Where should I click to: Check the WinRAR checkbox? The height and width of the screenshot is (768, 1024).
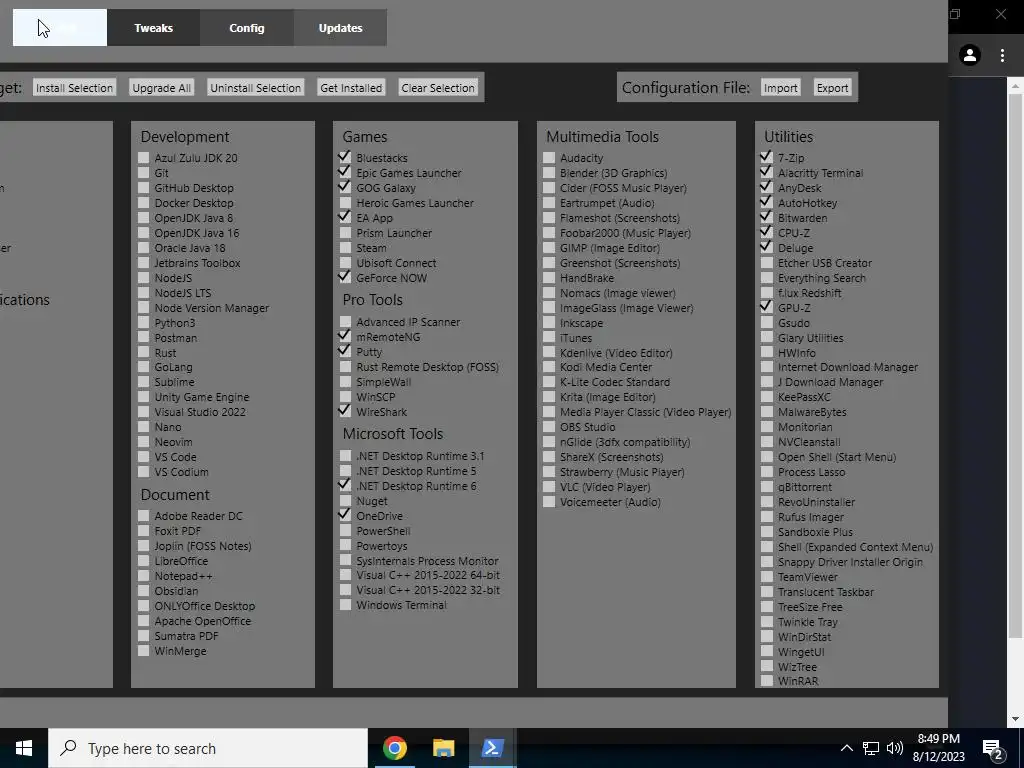click(767, 680)
